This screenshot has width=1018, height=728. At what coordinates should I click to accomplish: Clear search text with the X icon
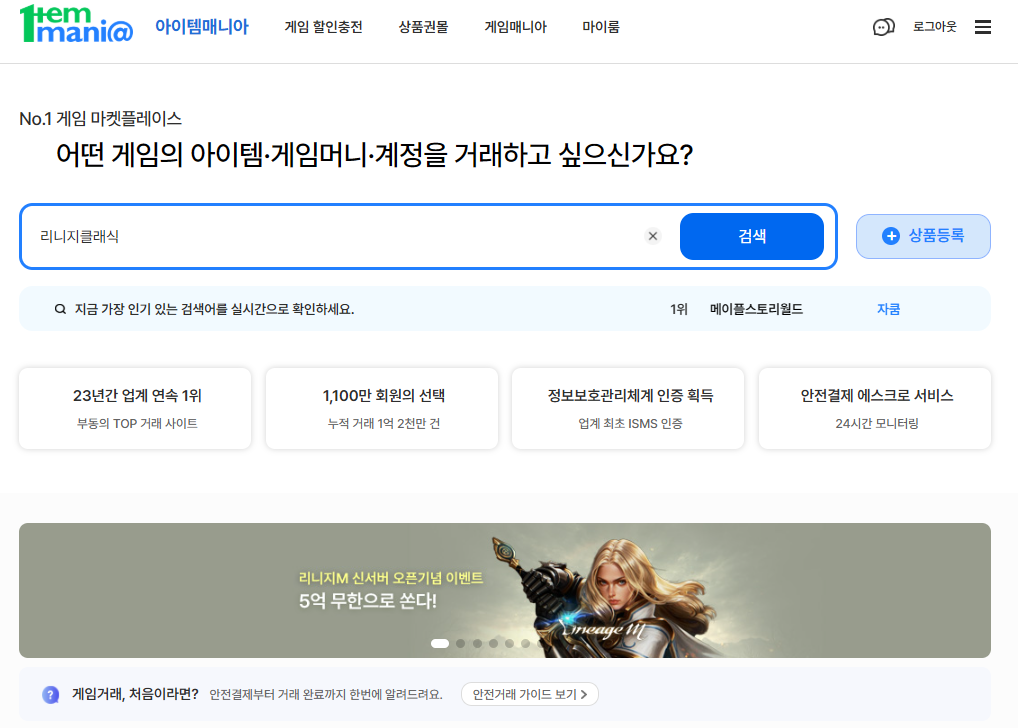[x=653, y=236]
